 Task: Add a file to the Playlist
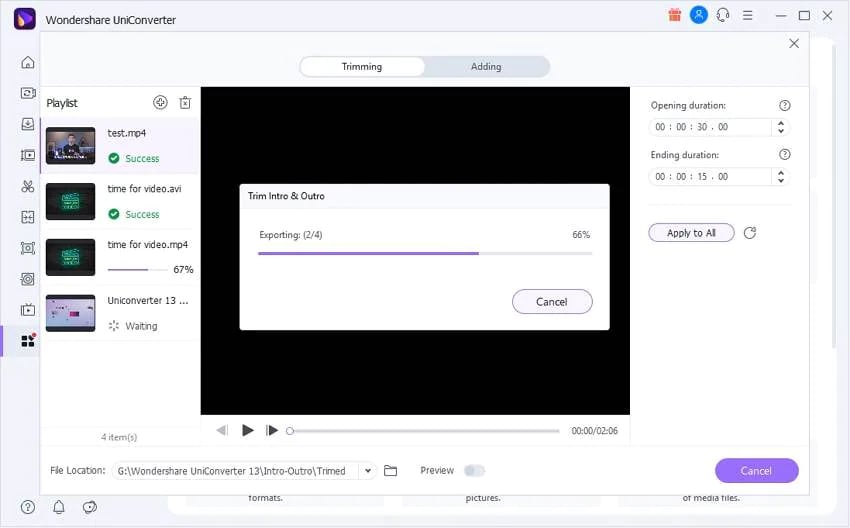point(160,102)
